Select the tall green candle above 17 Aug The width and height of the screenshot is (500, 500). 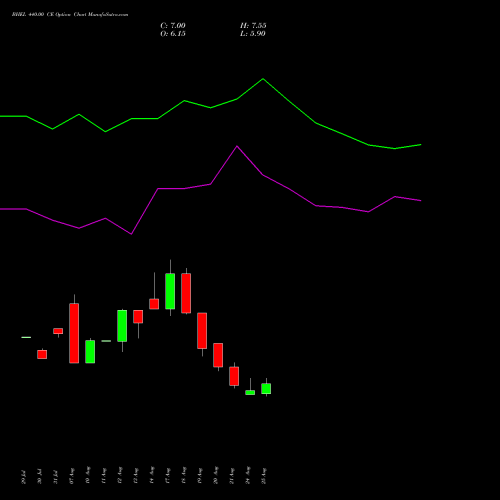click(170, 291)
